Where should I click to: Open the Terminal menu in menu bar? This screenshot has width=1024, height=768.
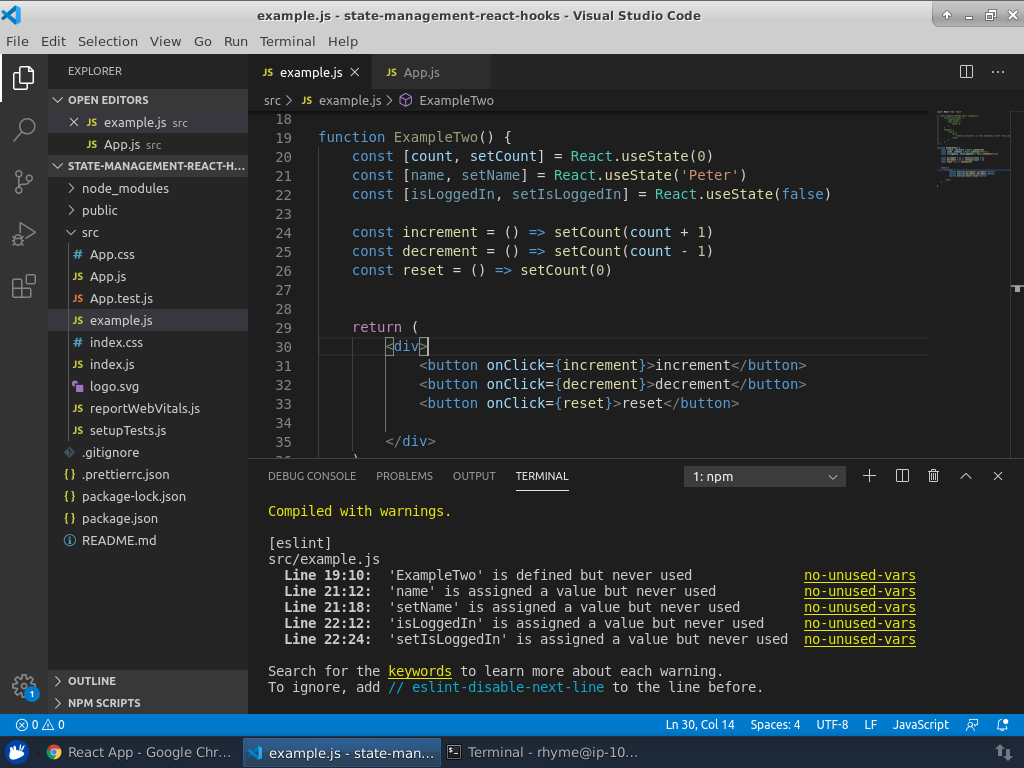pyautogui.click(x=287, y=41)
